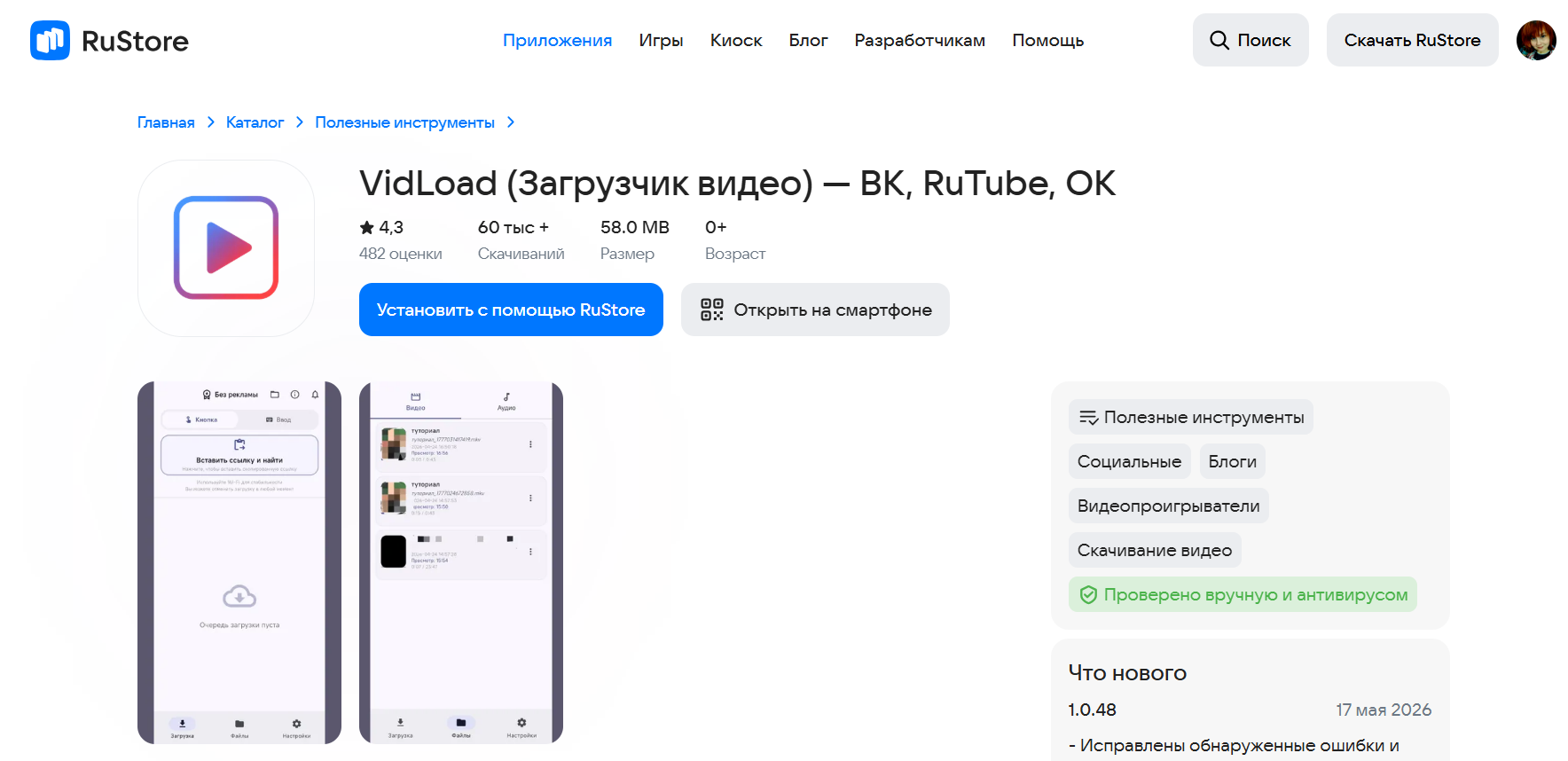Click the Исправлены обнаруженные ошибки changelog line

1234,746
